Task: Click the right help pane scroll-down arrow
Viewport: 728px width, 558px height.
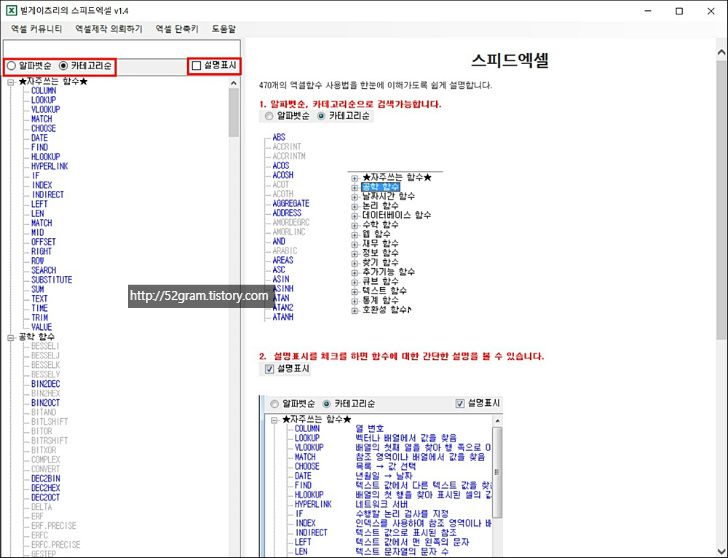Action: (722, 551)
